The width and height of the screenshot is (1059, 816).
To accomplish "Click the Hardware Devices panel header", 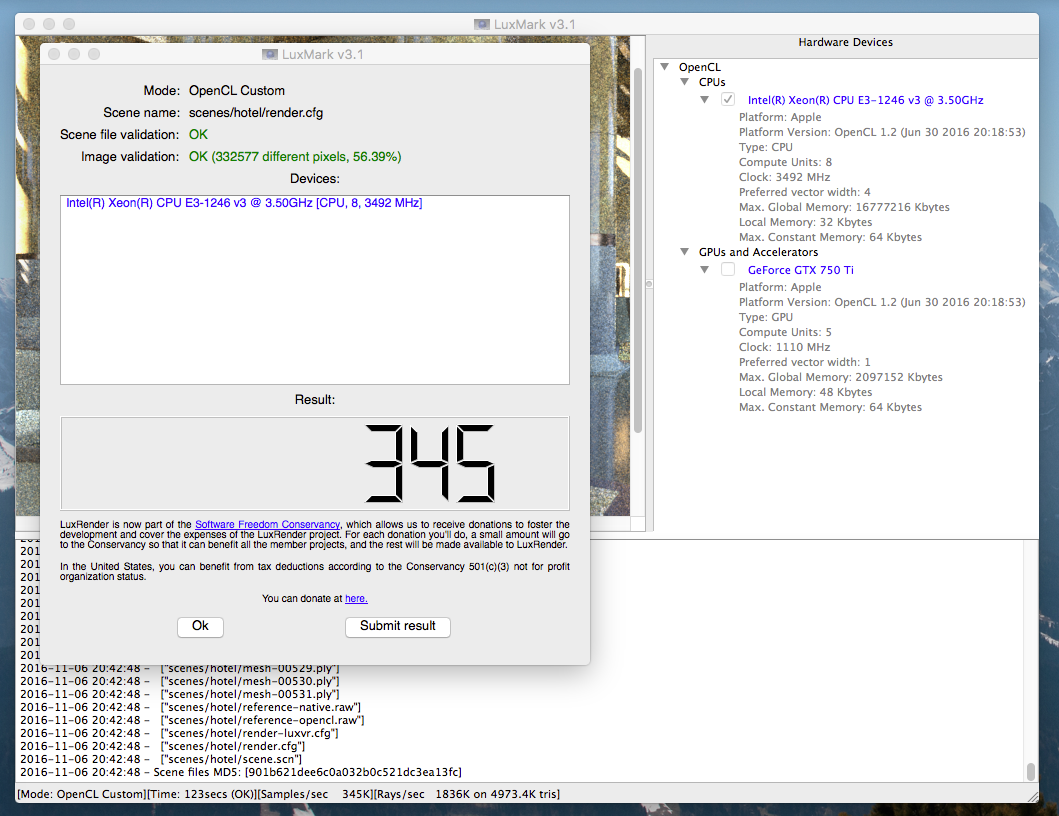I will (x=846, y=42).
